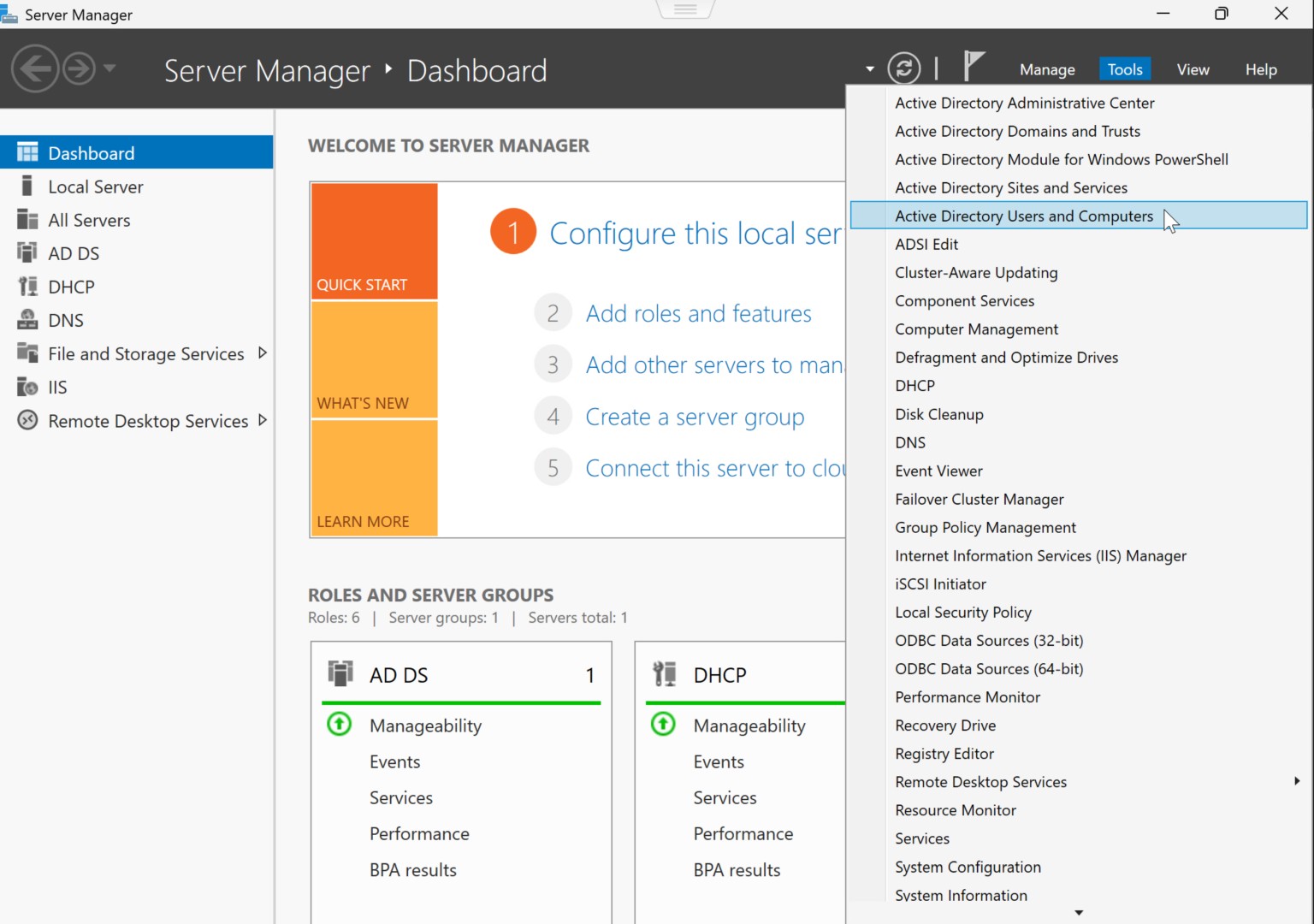Open Services from the Tools menu
Image resolution: width=1314 pixels, height=924 pixels.
(x=1079, y=838)
